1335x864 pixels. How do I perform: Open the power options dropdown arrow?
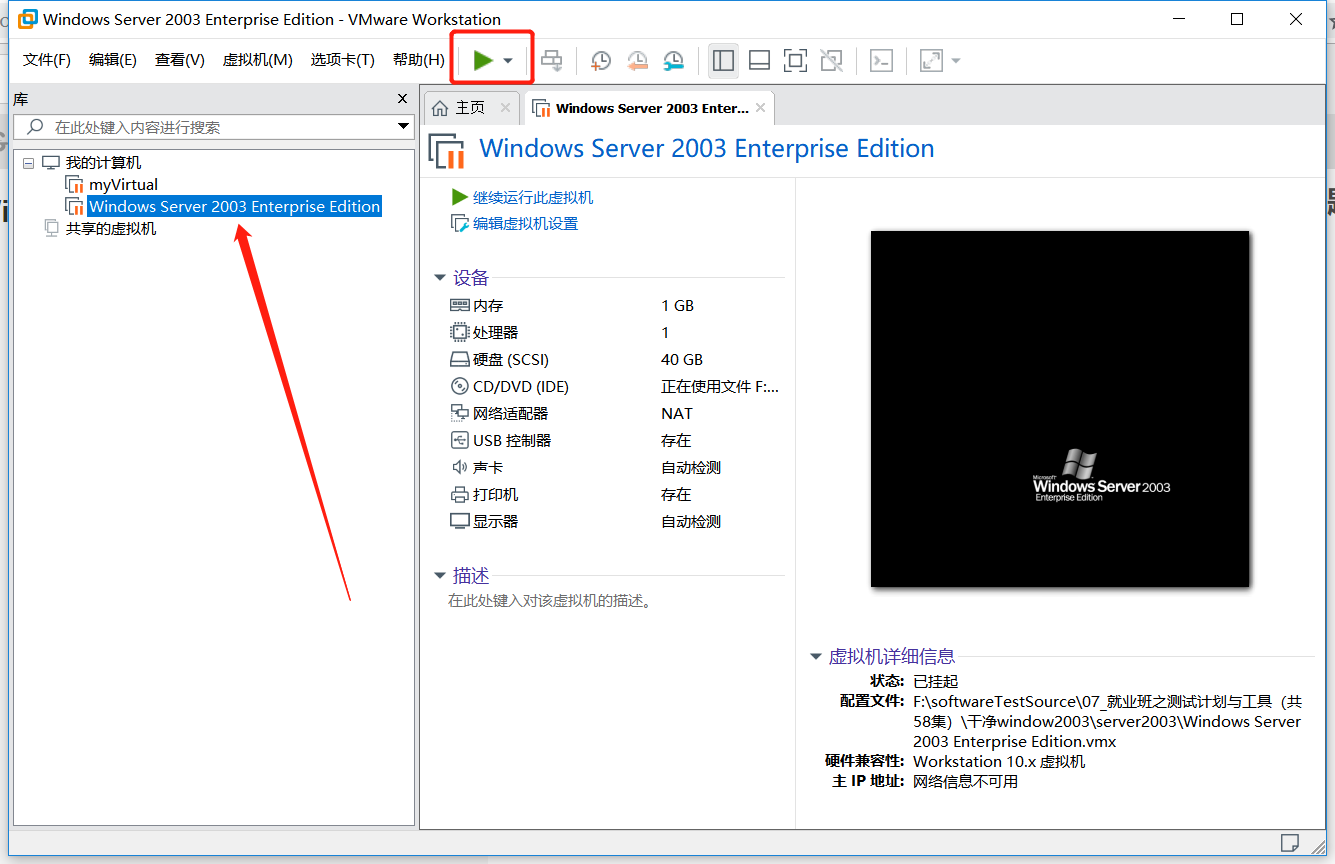click(x=508, y=61)
